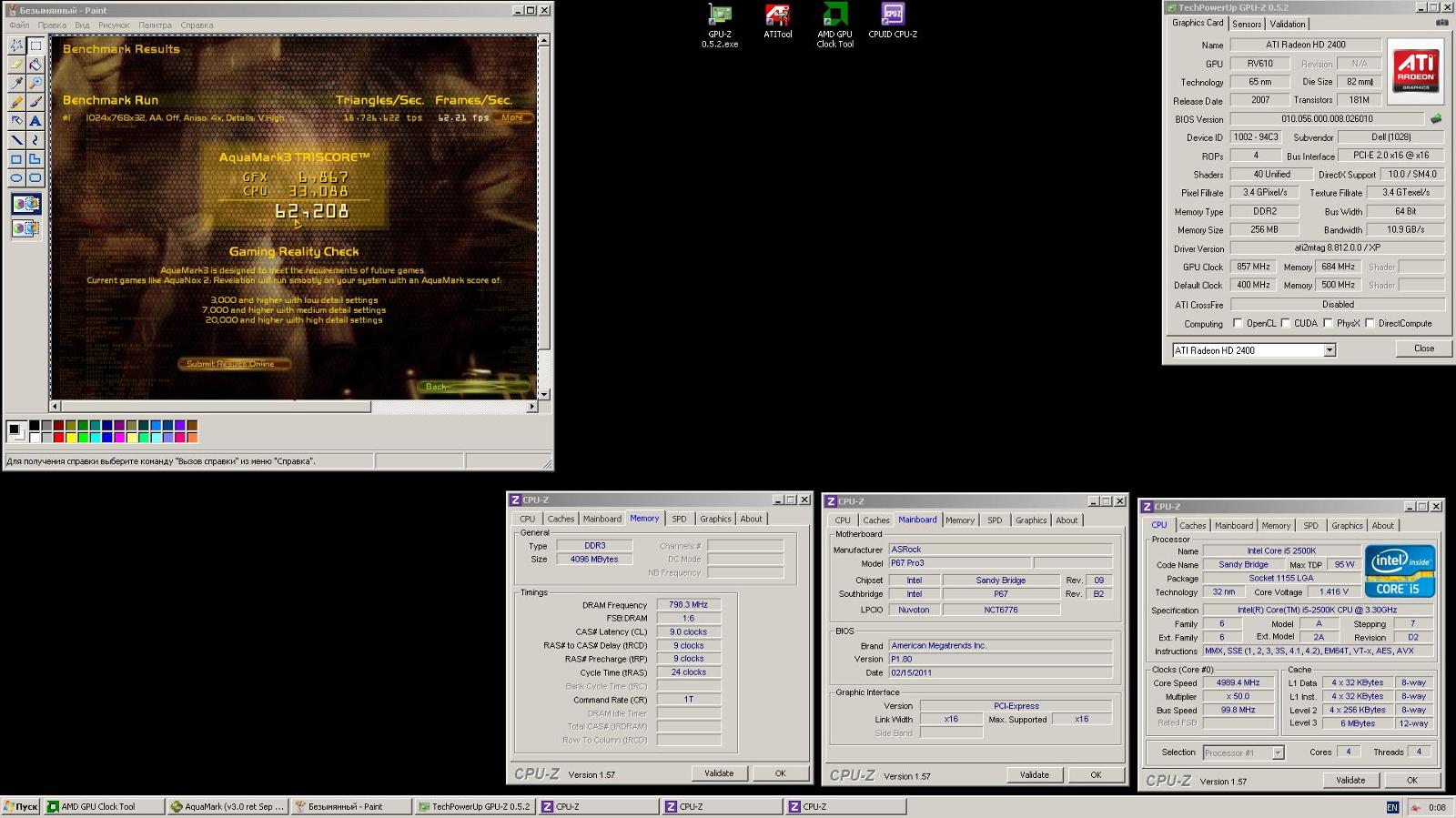Toggle the DirectCompute checkbox in GPU-Z
Viewport: 1456px width, 818px height.
(1370, 323)
